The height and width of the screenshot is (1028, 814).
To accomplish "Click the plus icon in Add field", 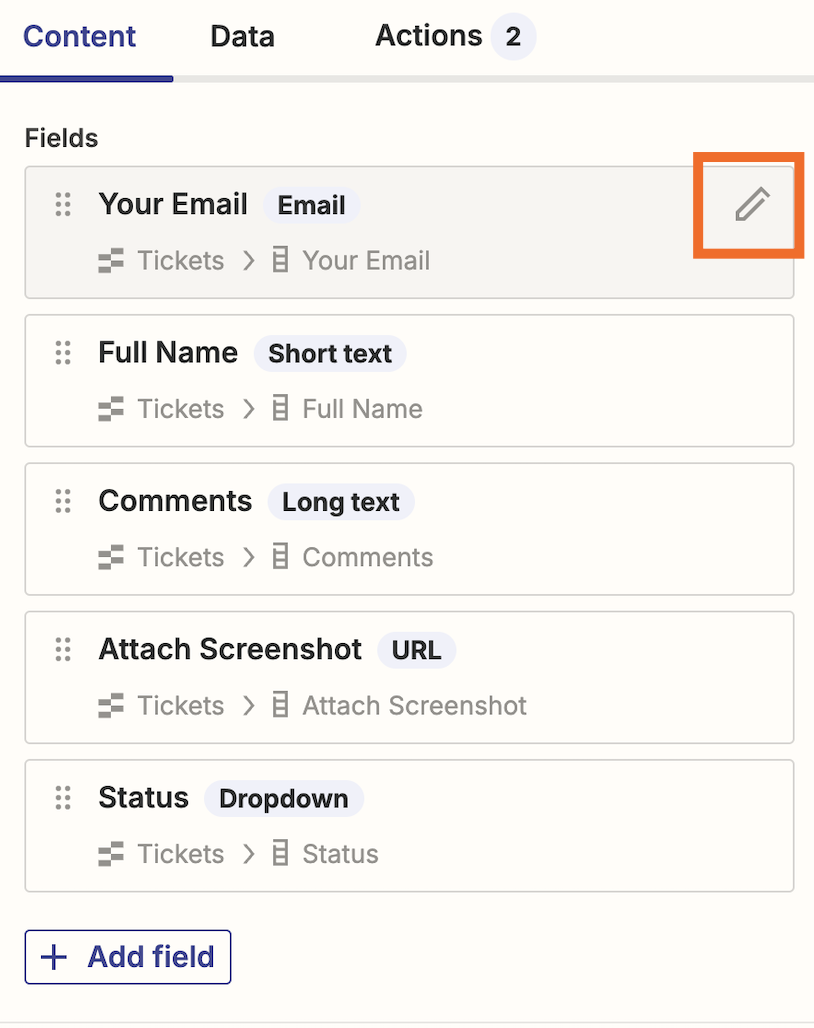I will point(54,957).
